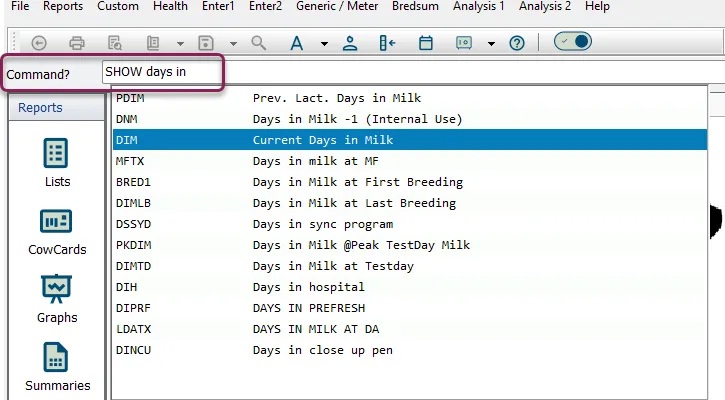Open the Enter2 menu
Screen dimensions: 725x400
(265, 6)
